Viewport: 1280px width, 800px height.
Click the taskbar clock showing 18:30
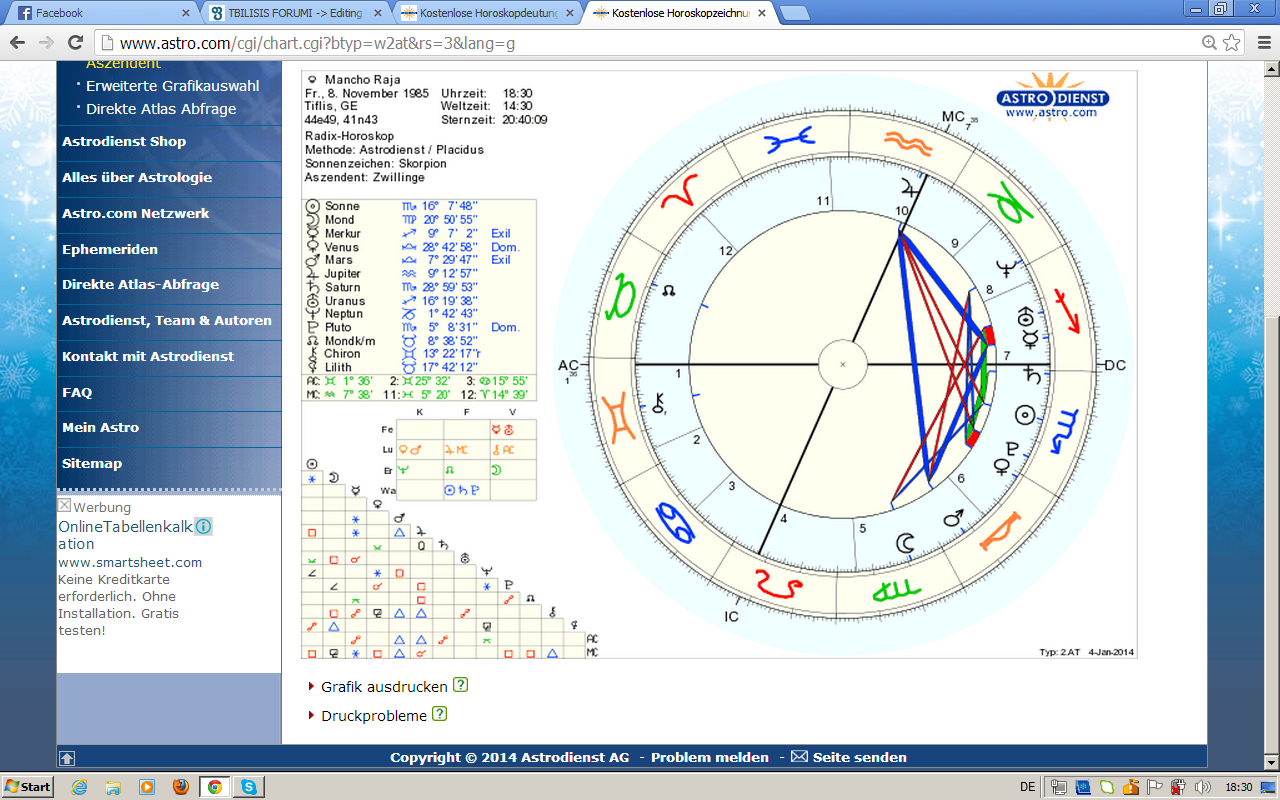pyautogui.click(x=1239, y=787)
